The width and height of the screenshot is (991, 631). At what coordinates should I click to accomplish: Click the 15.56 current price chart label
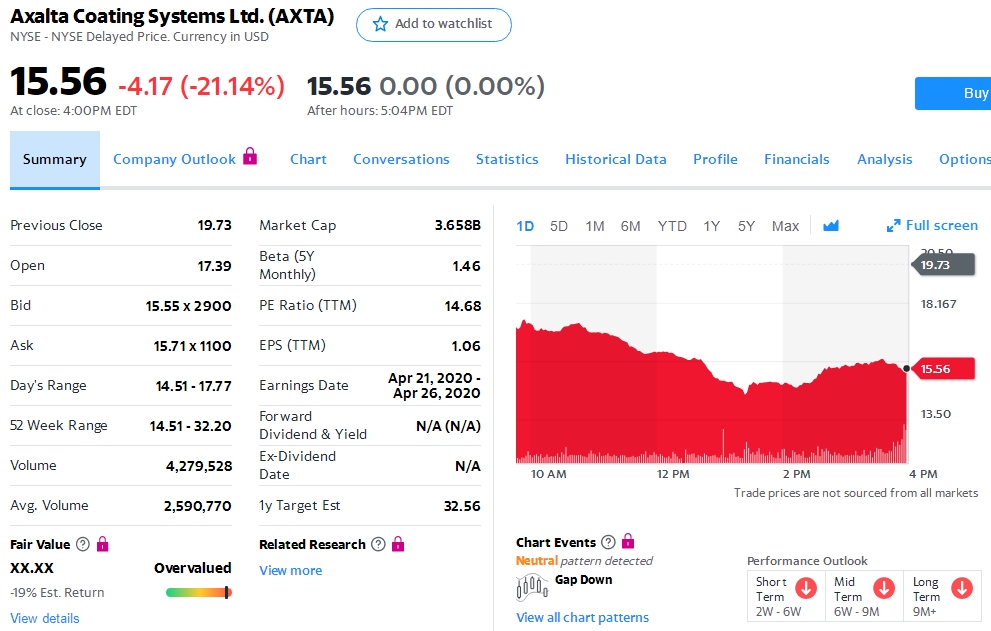tap(942, 369)
